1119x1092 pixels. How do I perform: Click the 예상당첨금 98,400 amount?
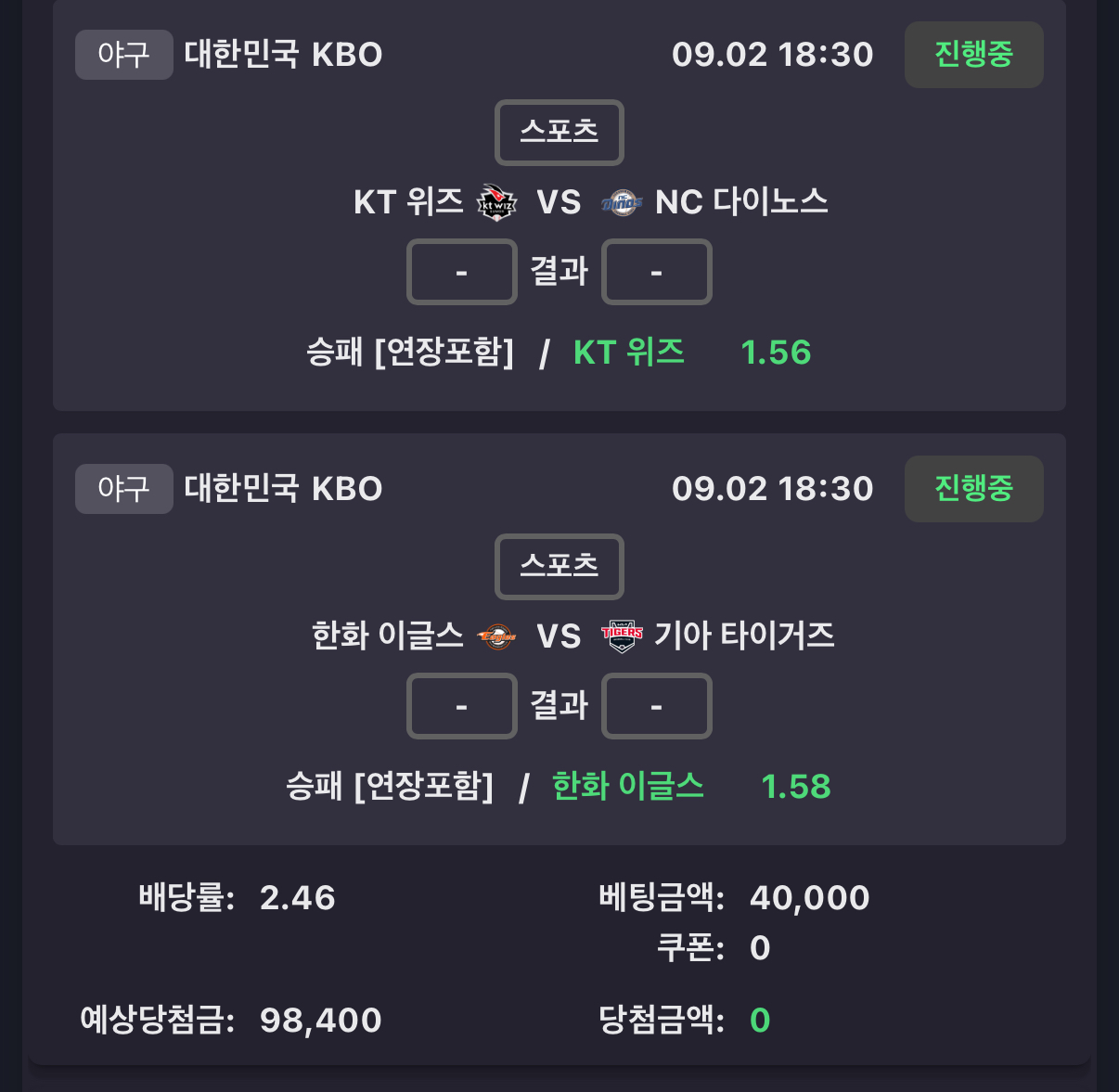[321, 1021]
